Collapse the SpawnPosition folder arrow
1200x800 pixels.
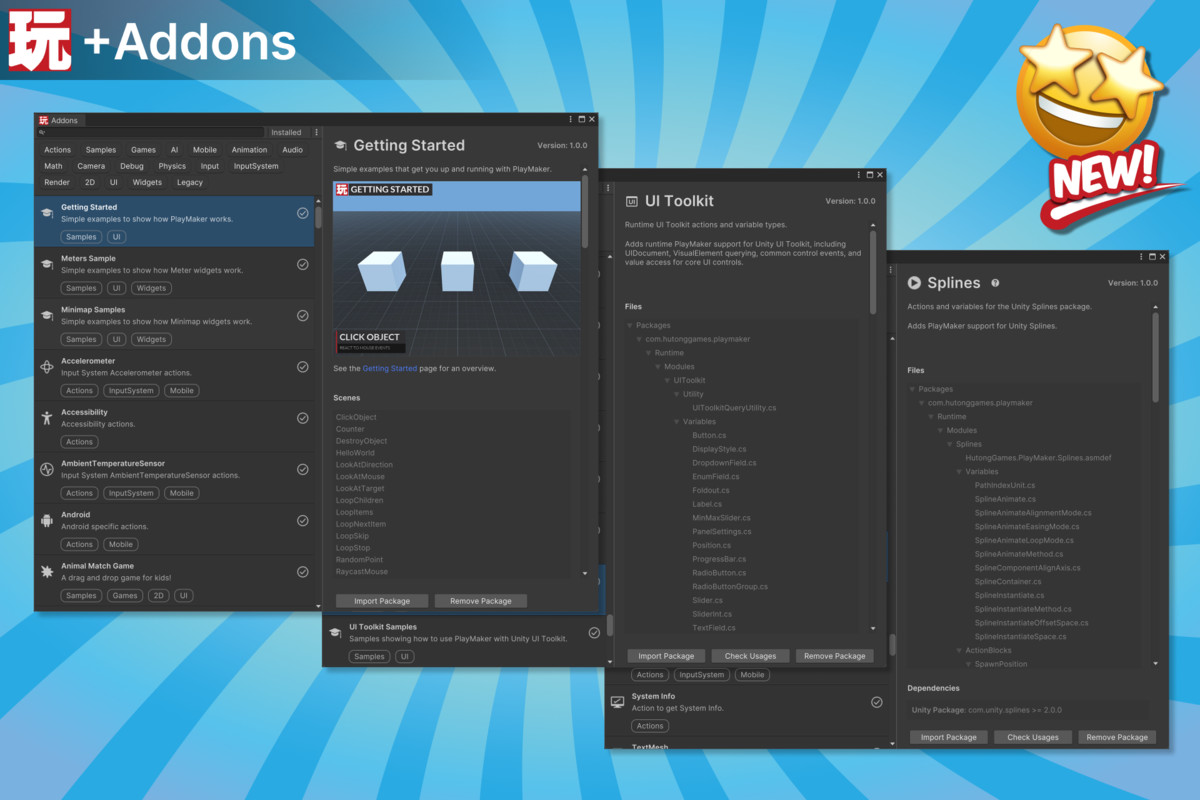click(969, 664)
